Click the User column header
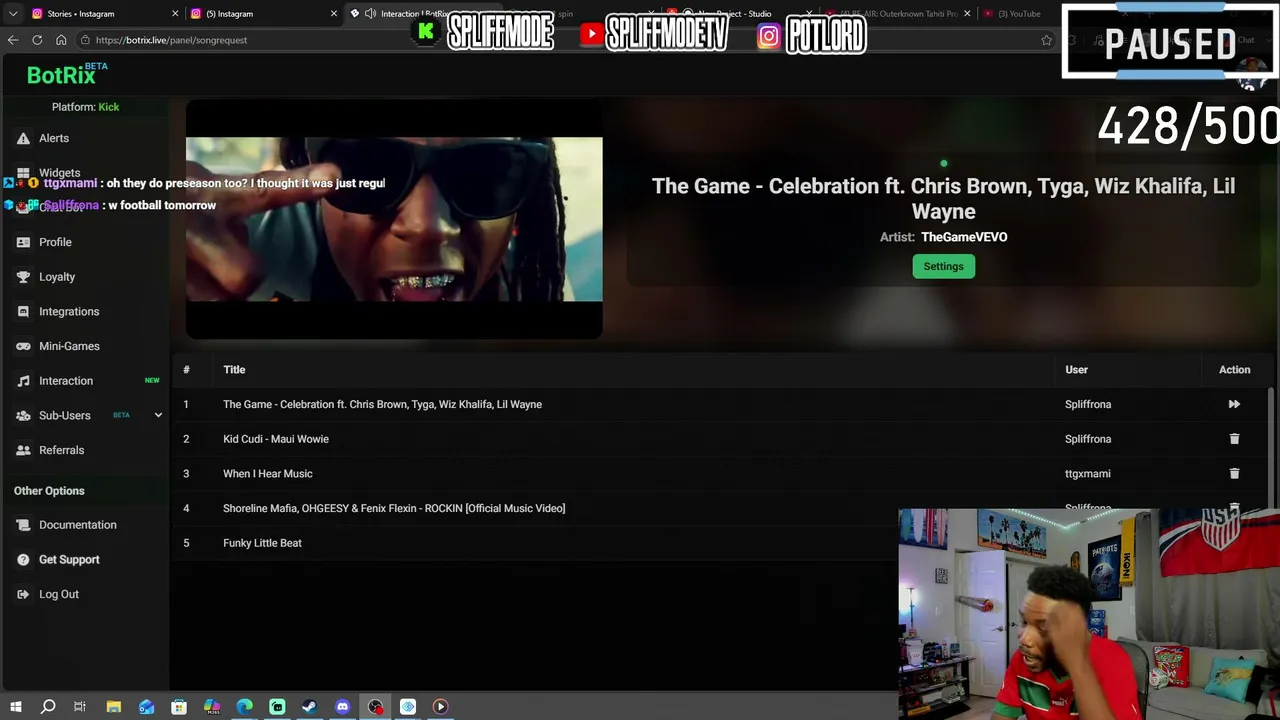The height and width of the screenshot is (720, 1280). coord(1076,370)
